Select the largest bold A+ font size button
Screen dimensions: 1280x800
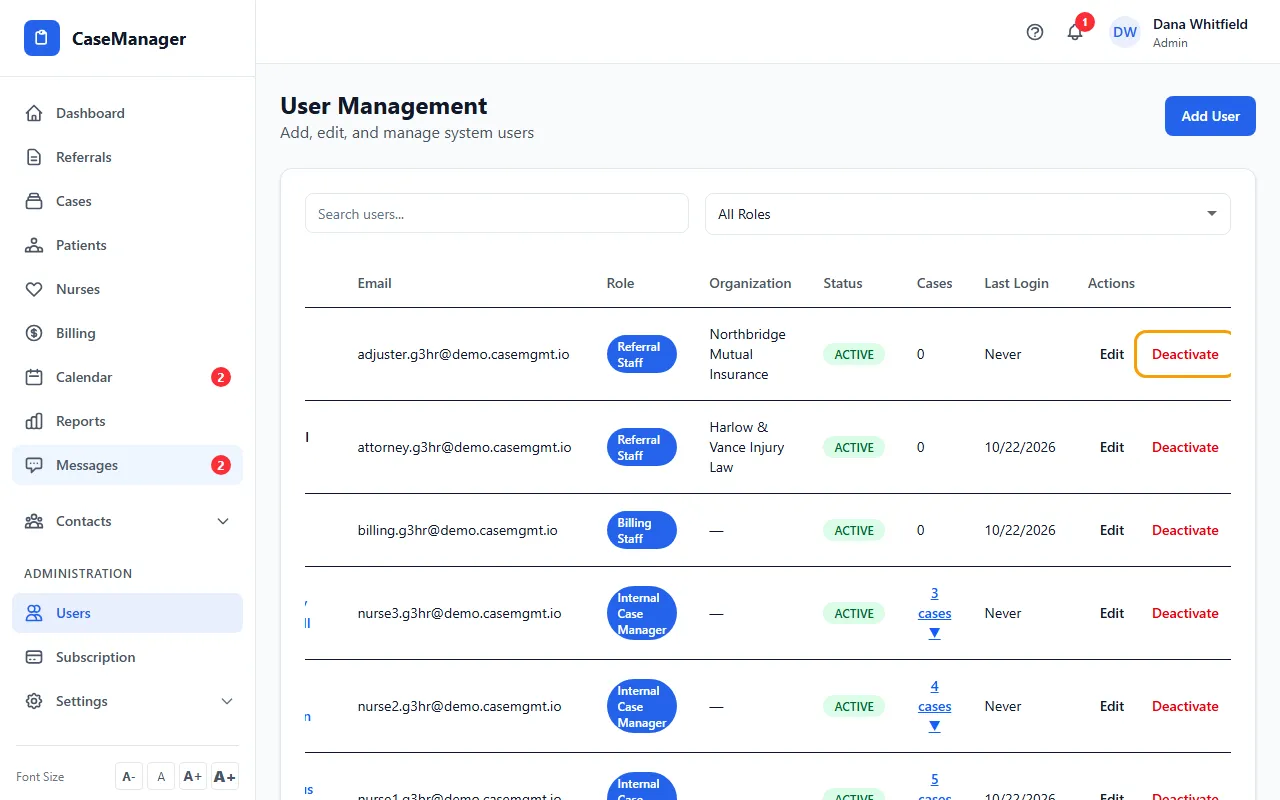[x=225, y=776]
